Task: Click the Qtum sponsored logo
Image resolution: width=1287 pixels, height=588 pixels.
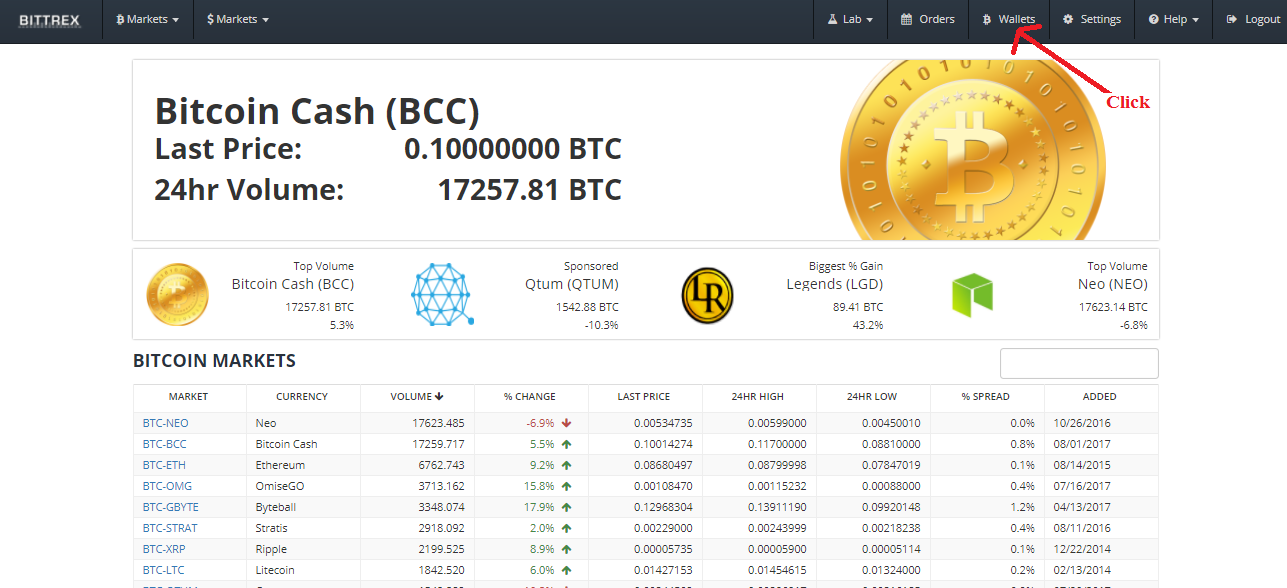Action: (x=442, y=294)
